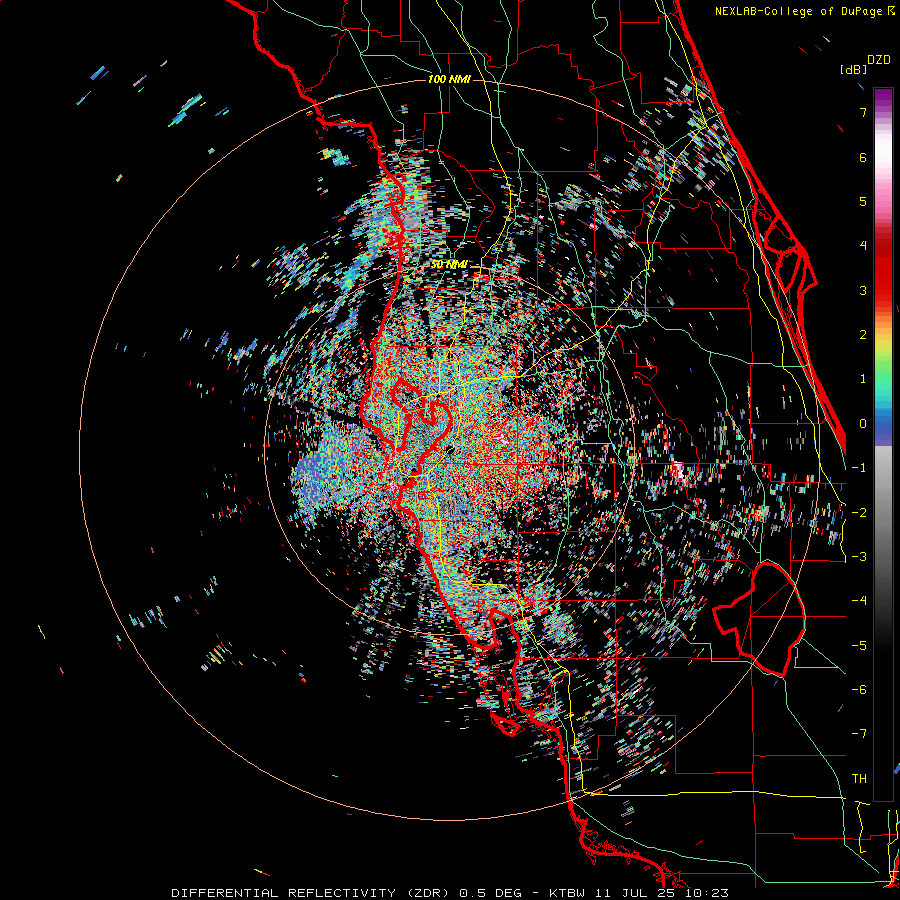Viewport: 900px width, 900px height.
Task: Select the 2 dB scale label
Action: coord(863,335)
